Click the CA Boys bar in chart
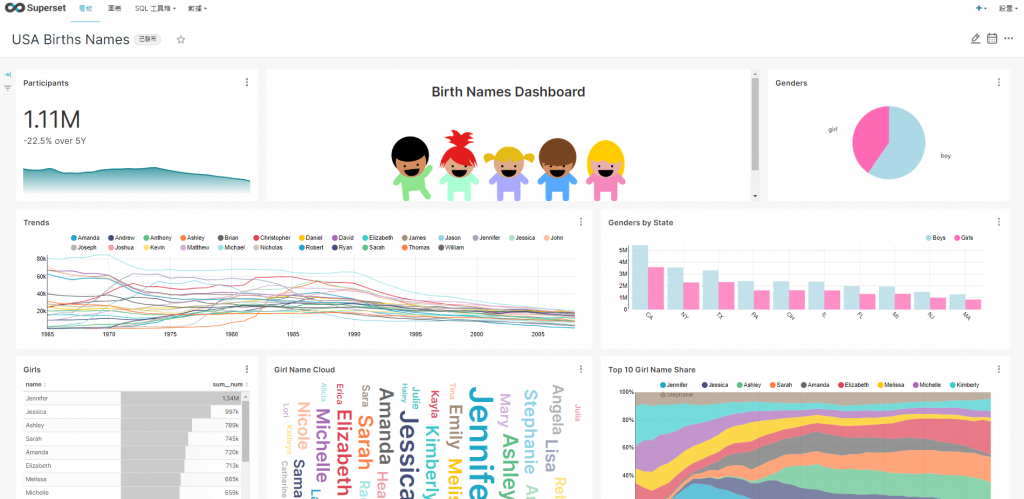The height and width of the screenshot is (499, 1024). pyautogui.click(x=640, y=277)
